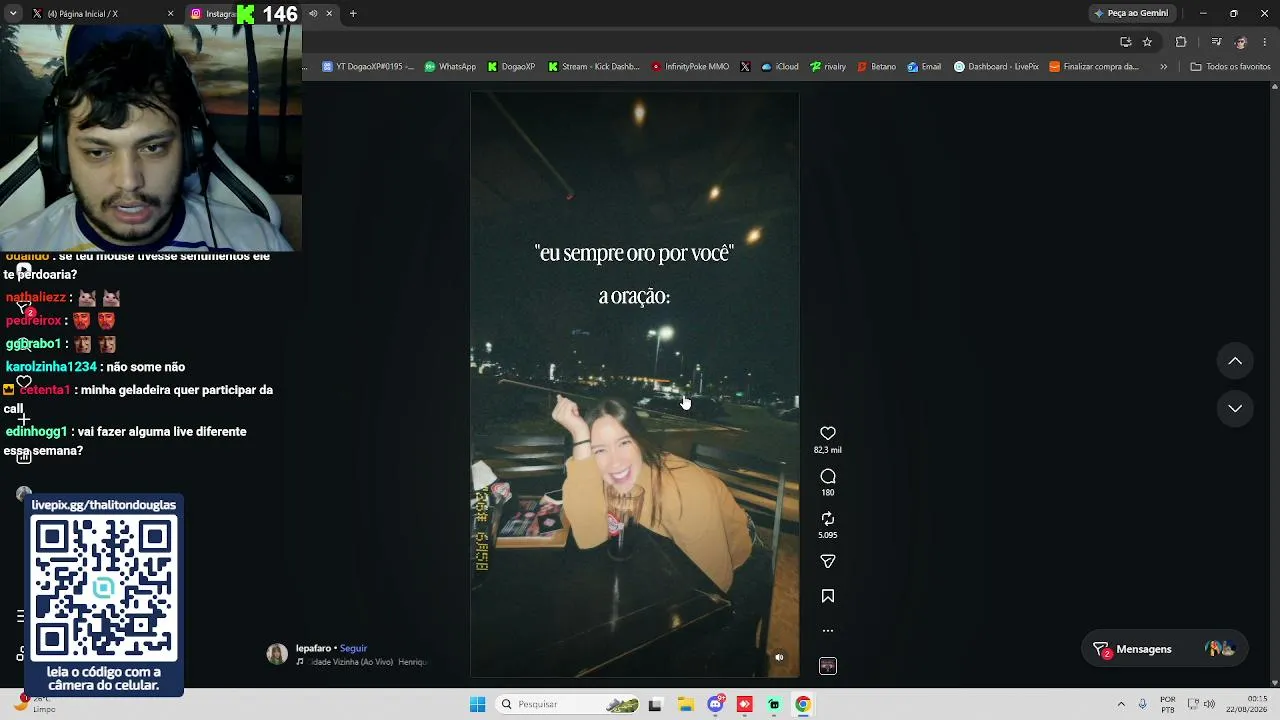Open the Dashboard - LivePix bookmark
1280x720 pixels.
(996, 67)
